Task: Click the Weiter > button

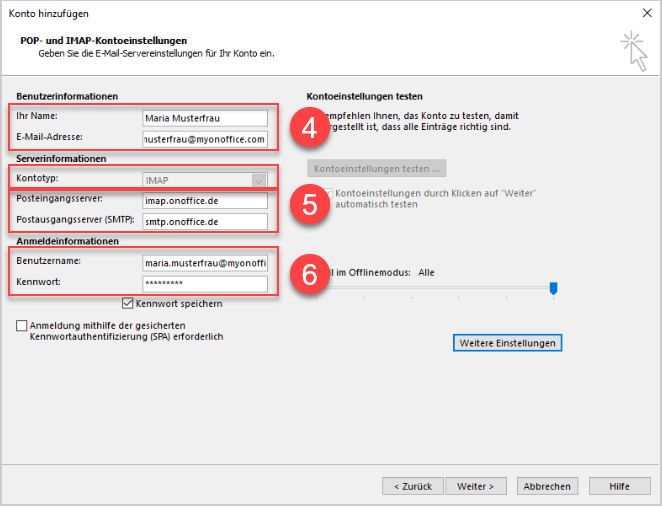Action: click(476, 486)
